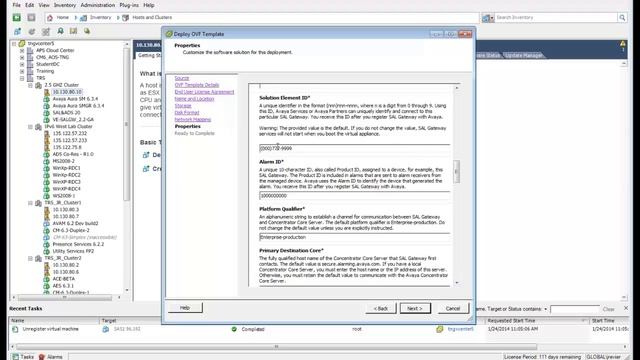
Task: Open the File menu
Action: point(16,5)
